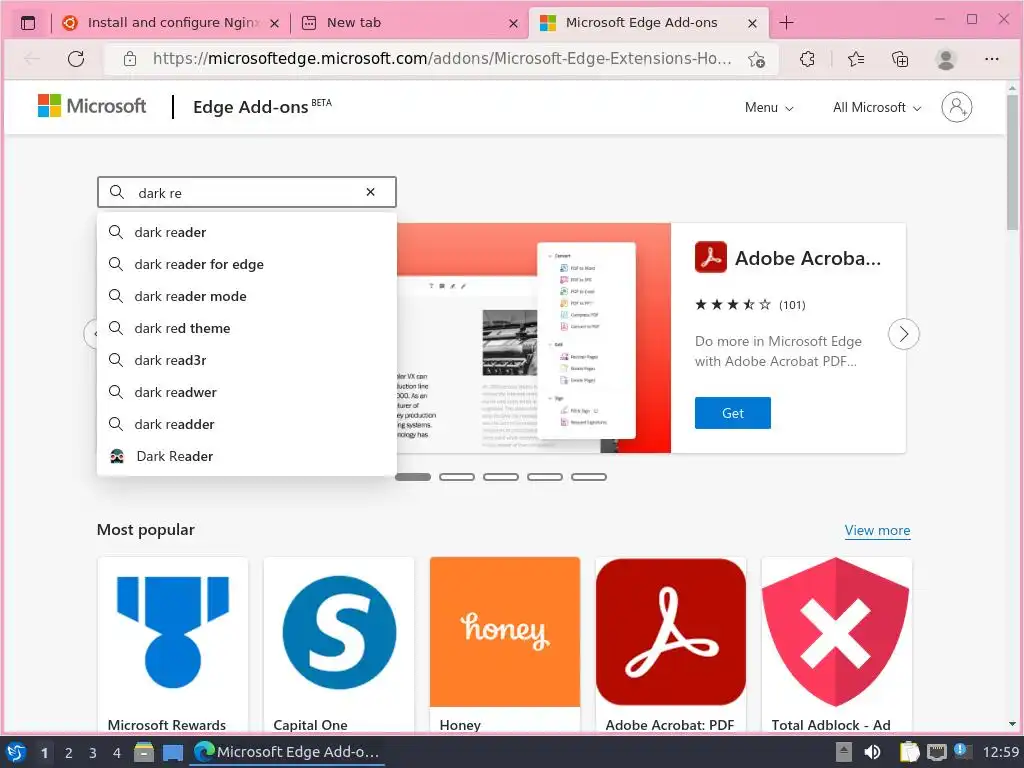Click in the address bar URL

pyautogui.click(x=442, y=59)
